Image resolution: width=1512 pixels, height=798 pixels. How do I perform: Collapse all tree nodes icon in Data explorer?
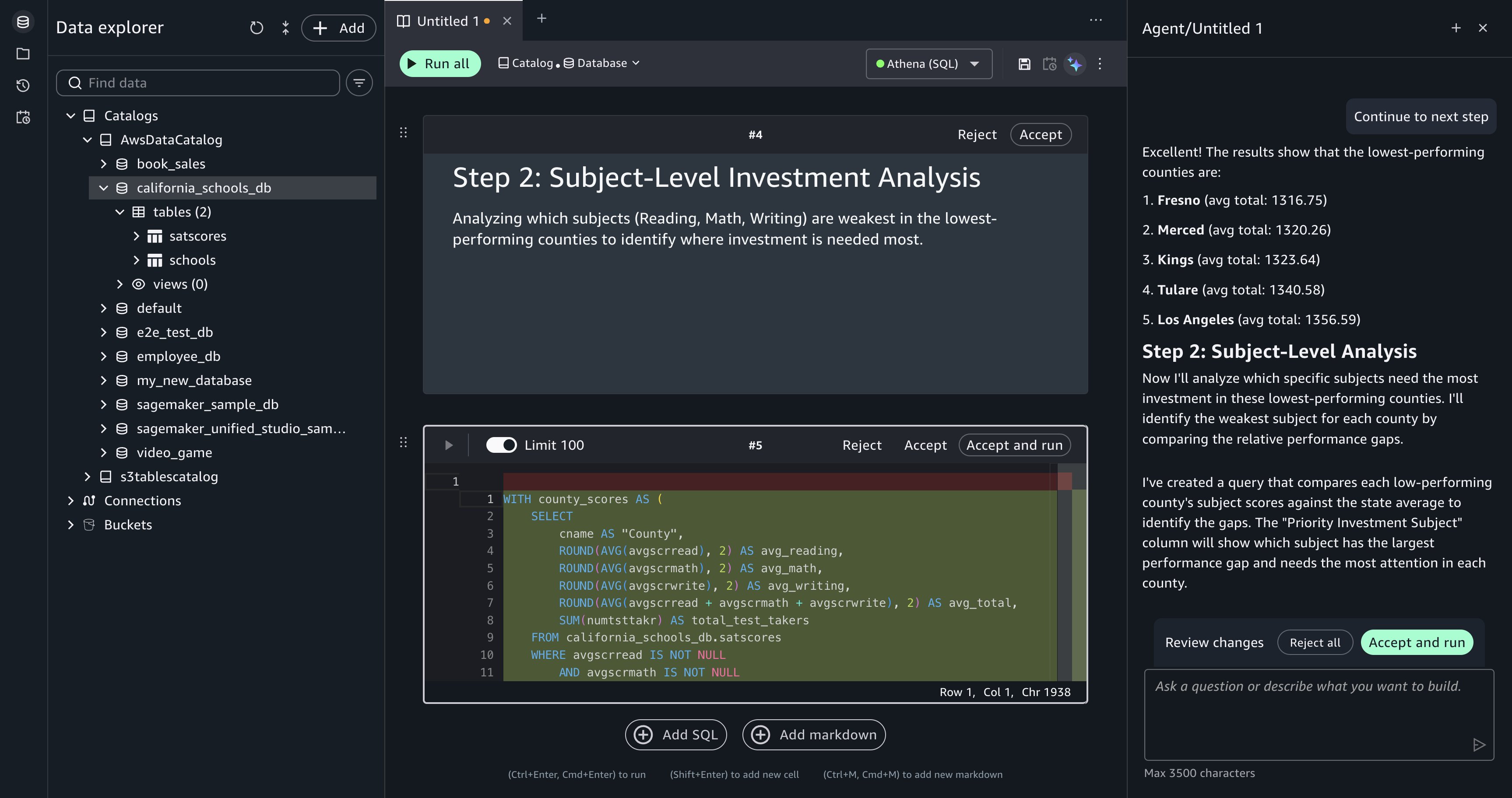point(285,28)
